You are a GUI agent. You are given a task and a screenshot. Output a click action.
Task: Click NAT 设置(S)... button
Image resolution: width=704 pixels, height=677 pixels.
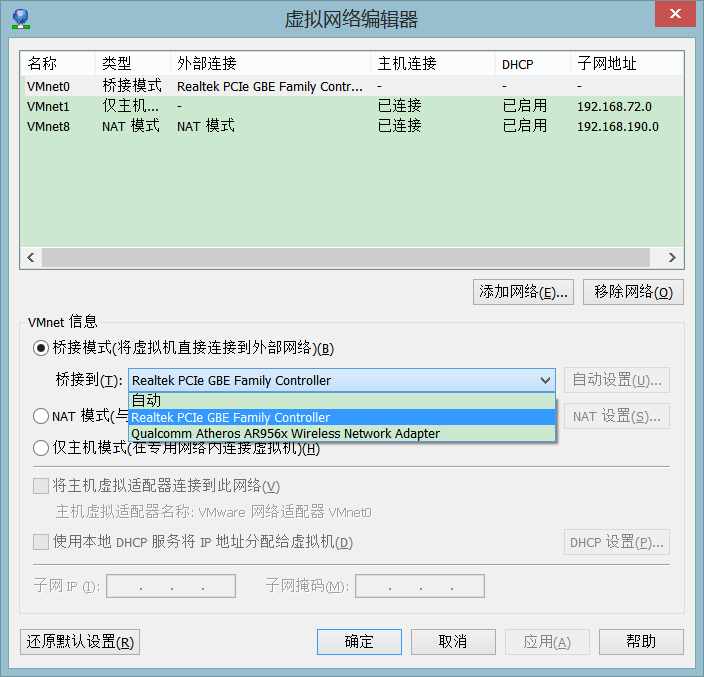coord(616,416)
